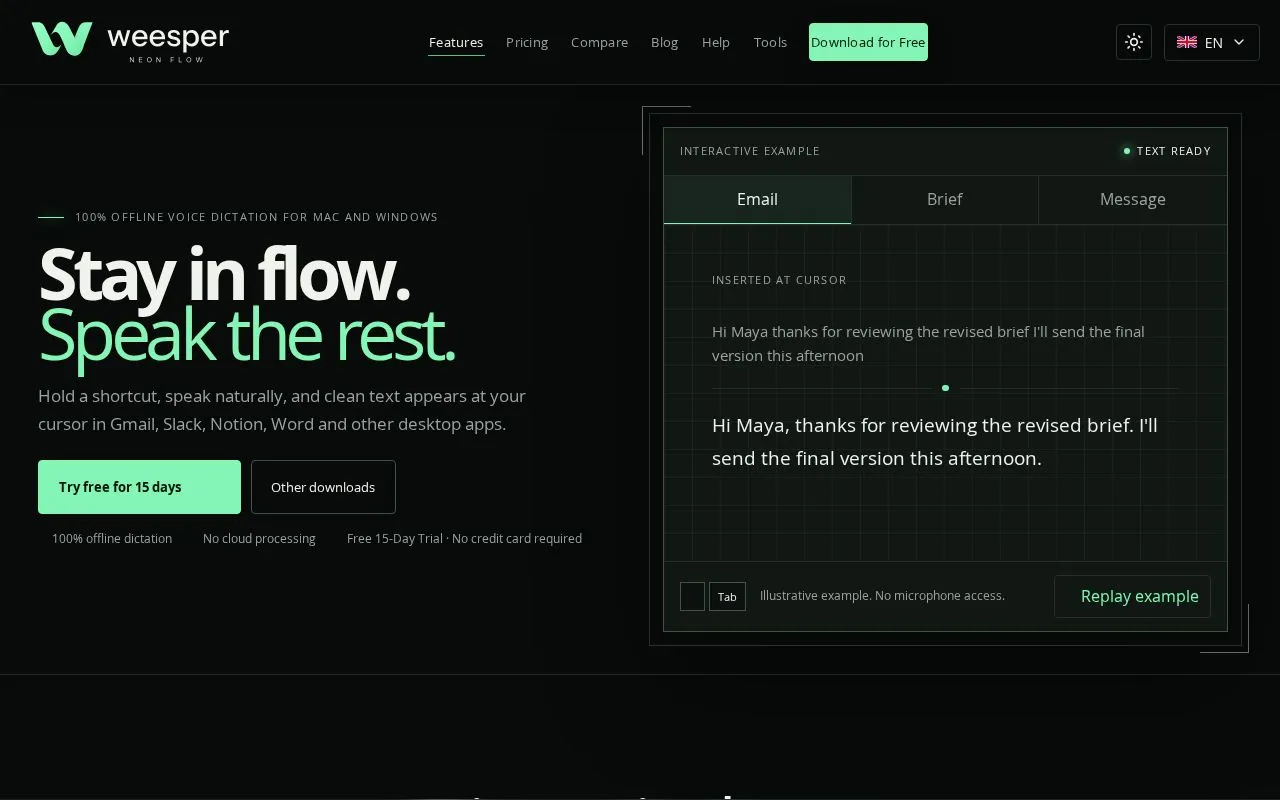Open the Features menu item

click(456, 42)
